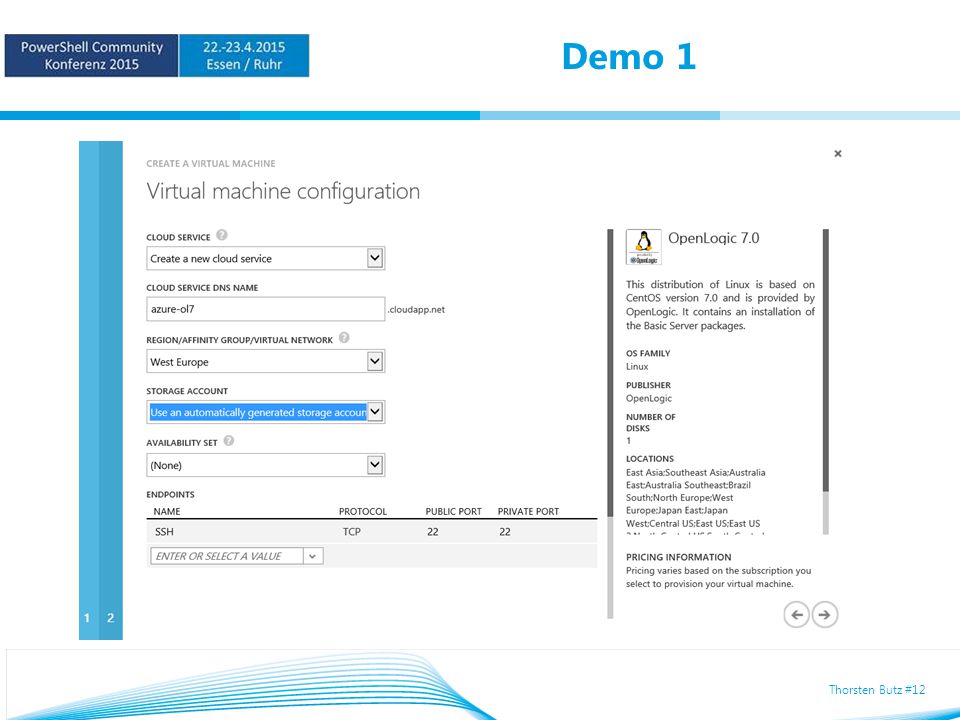Click the PROTOCOL column header
960x720 pixels.
(363, 511)
